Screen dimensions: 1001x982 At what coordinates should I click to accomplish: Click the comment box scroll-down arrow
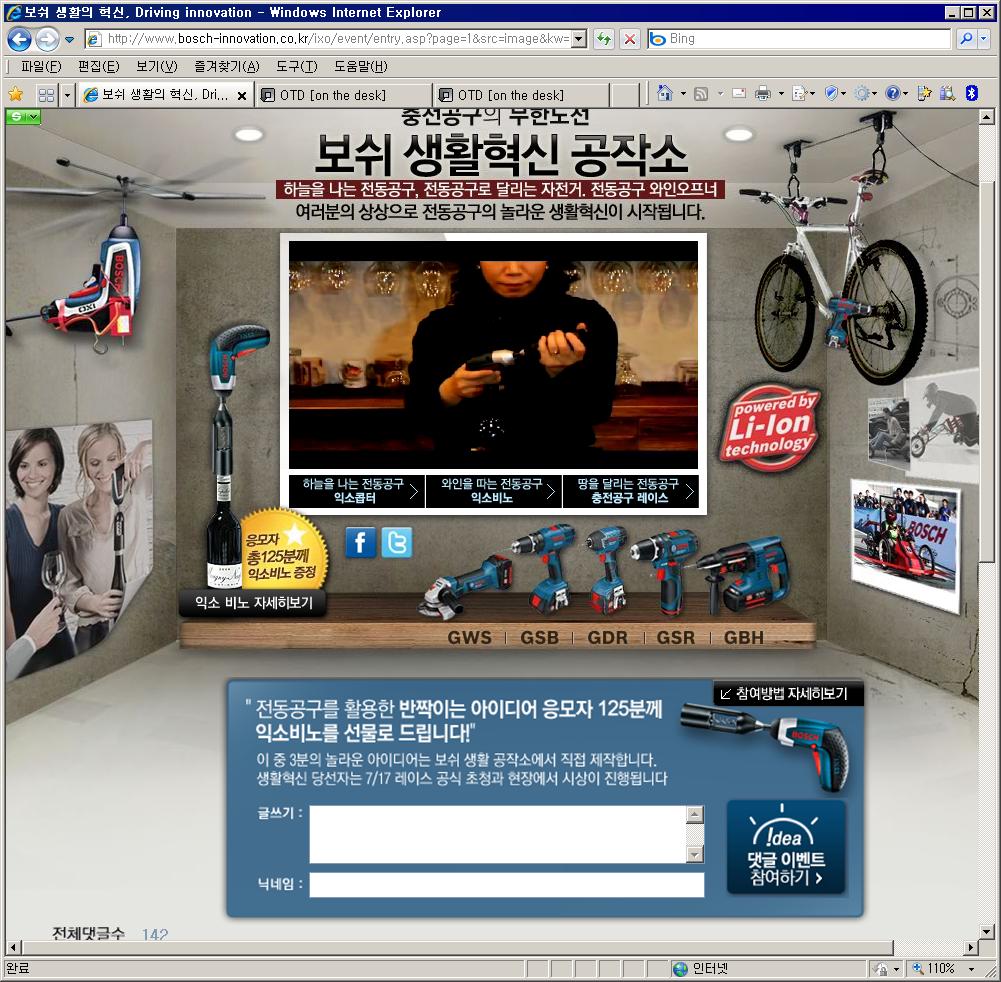tap(695, 854)
